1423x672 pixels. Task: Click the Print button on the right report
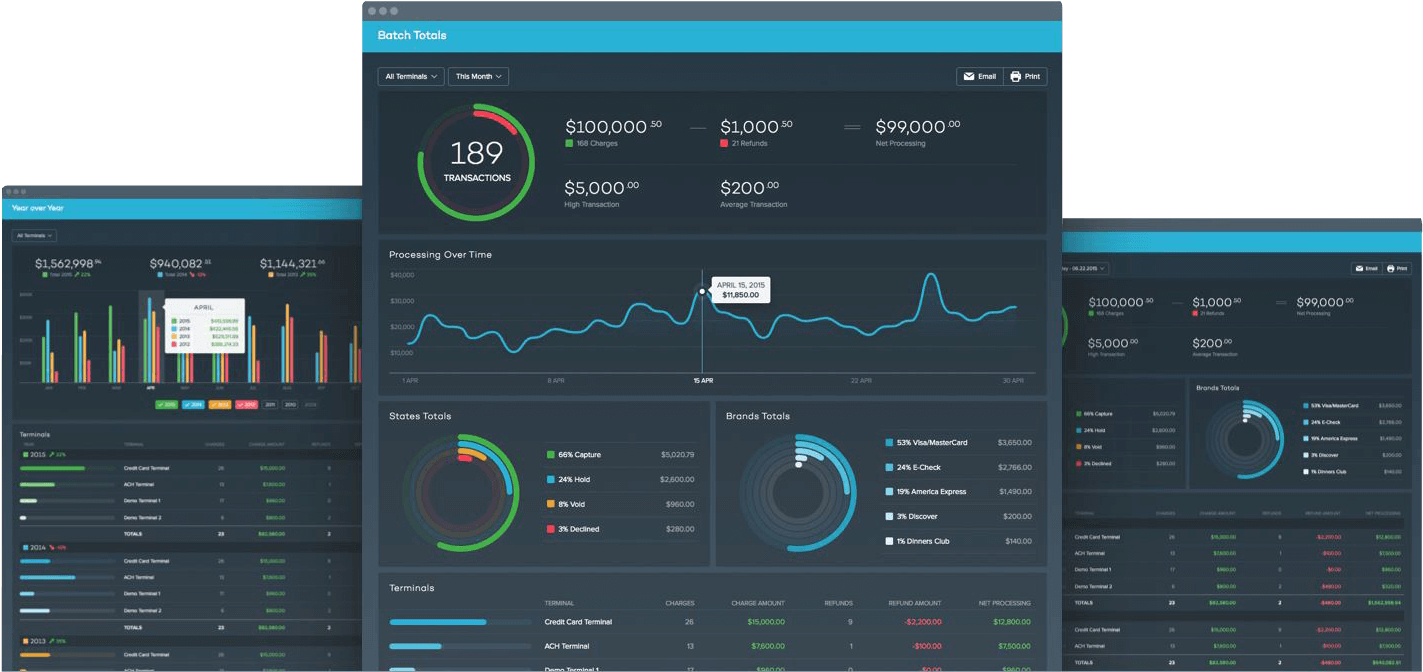coord(1397,268)
